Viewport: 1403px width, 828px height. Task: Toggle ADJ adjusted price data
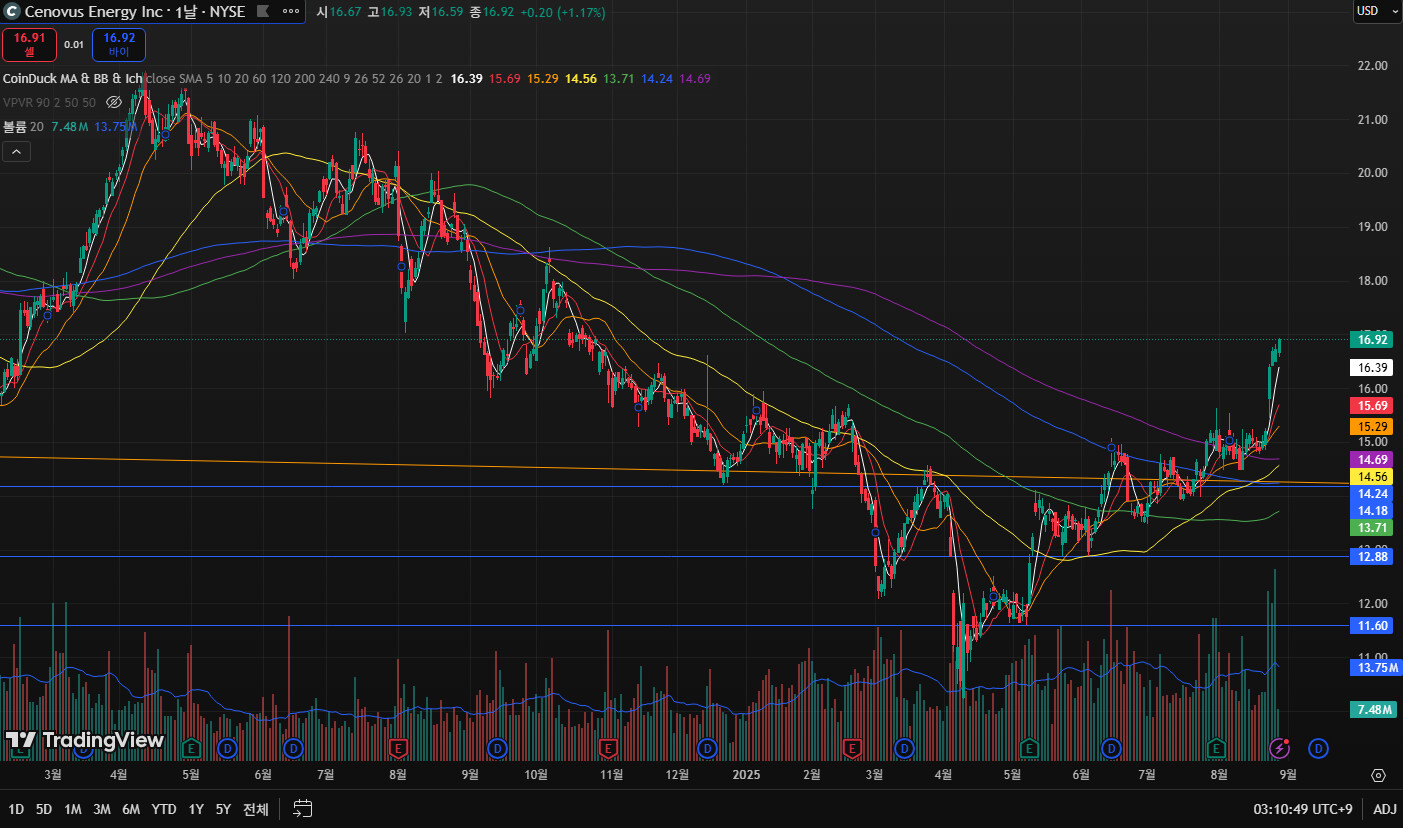[1385, 809]
